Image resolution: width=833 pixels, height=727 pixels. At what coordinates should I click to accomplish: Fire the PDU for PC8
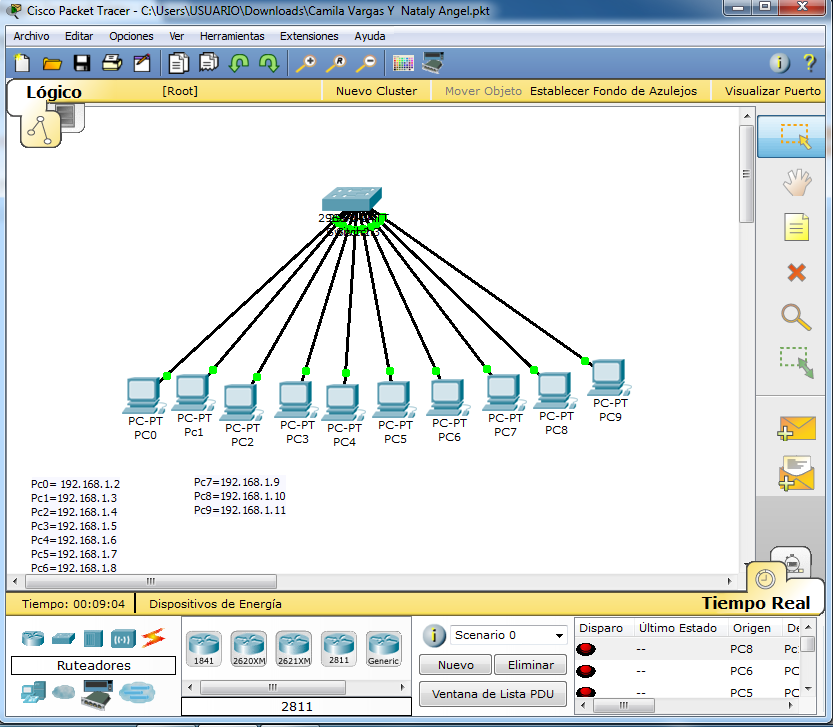(x=584, y=648)
